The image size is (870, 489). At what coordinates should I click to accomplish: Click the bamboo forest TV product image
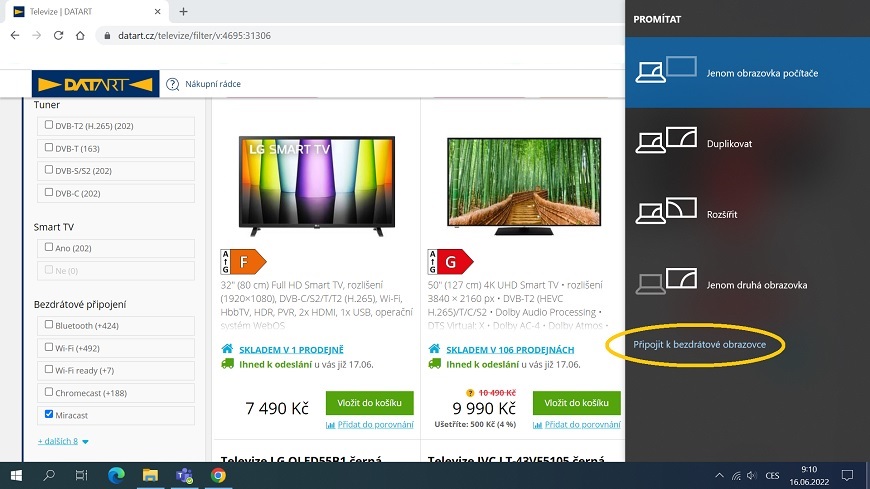524,186
